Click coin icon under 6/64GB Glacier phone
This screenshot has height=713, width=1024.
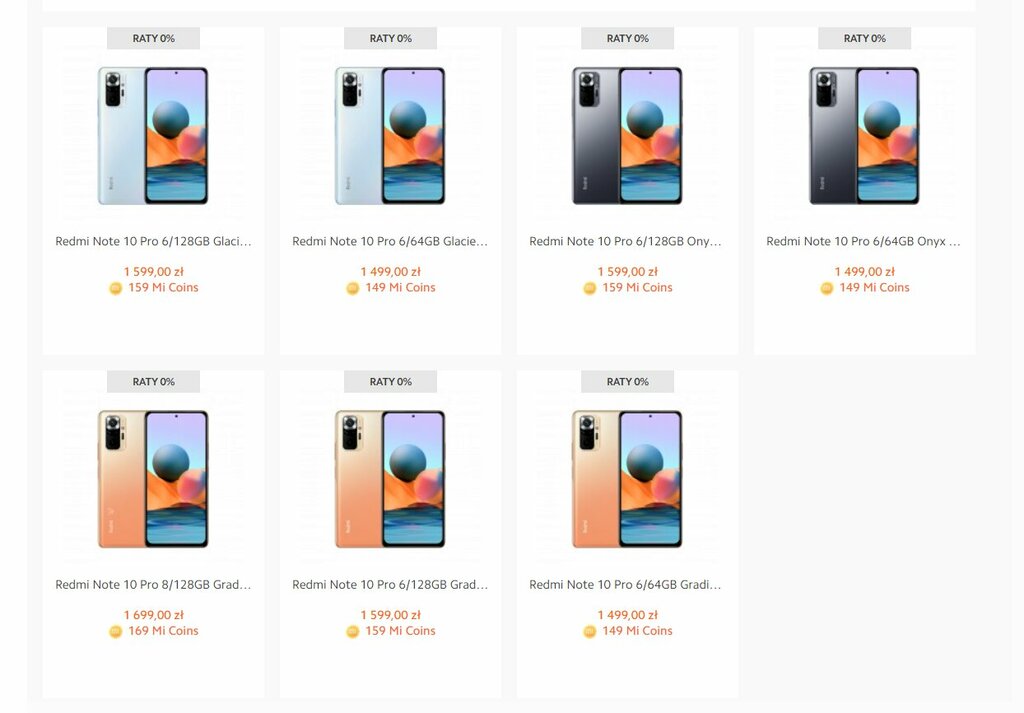click(x=352, y=288)
